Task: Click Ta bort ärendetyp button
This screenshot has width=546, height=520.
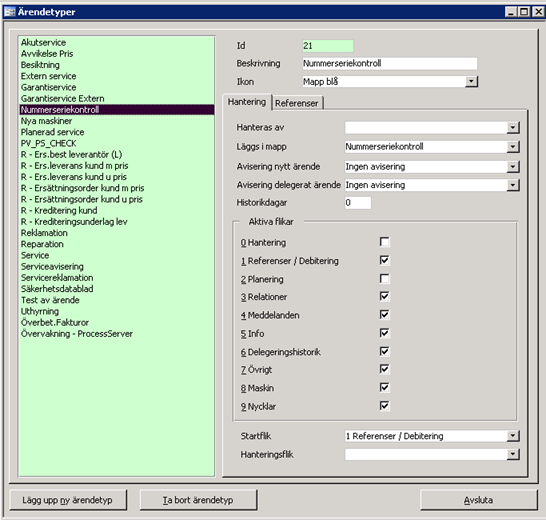Action: [198, 500]
